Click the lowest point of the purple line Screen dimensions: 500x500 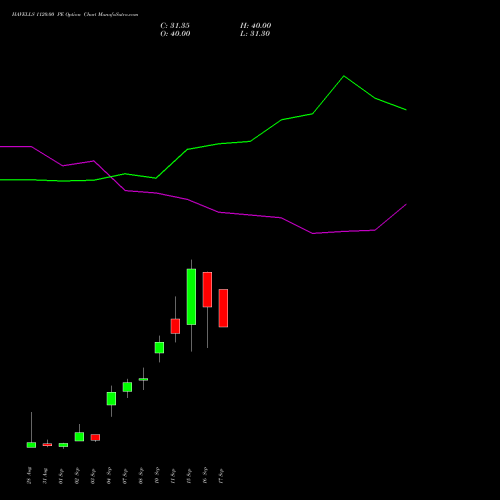tap(313, 233)
